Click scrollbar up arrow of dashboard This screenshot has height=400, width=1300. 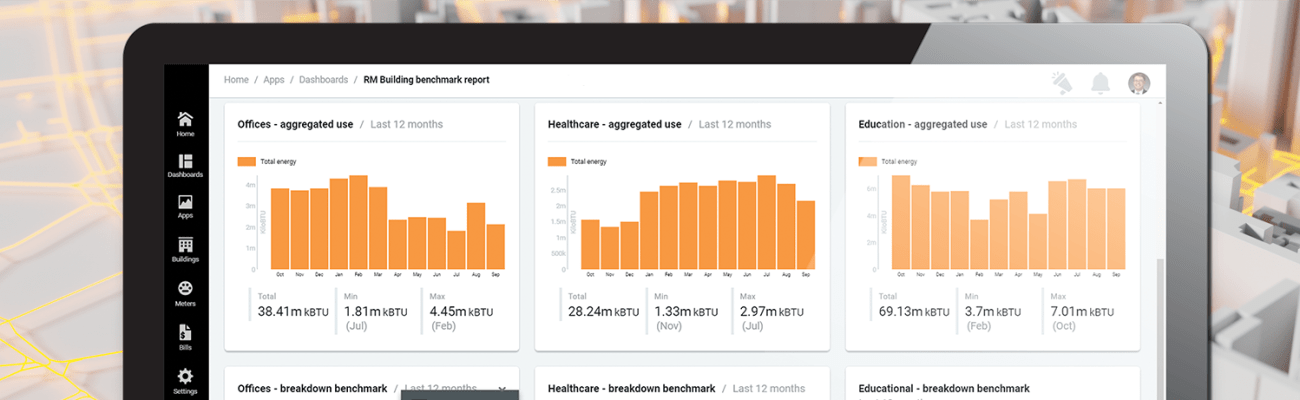click(1160, 102)
